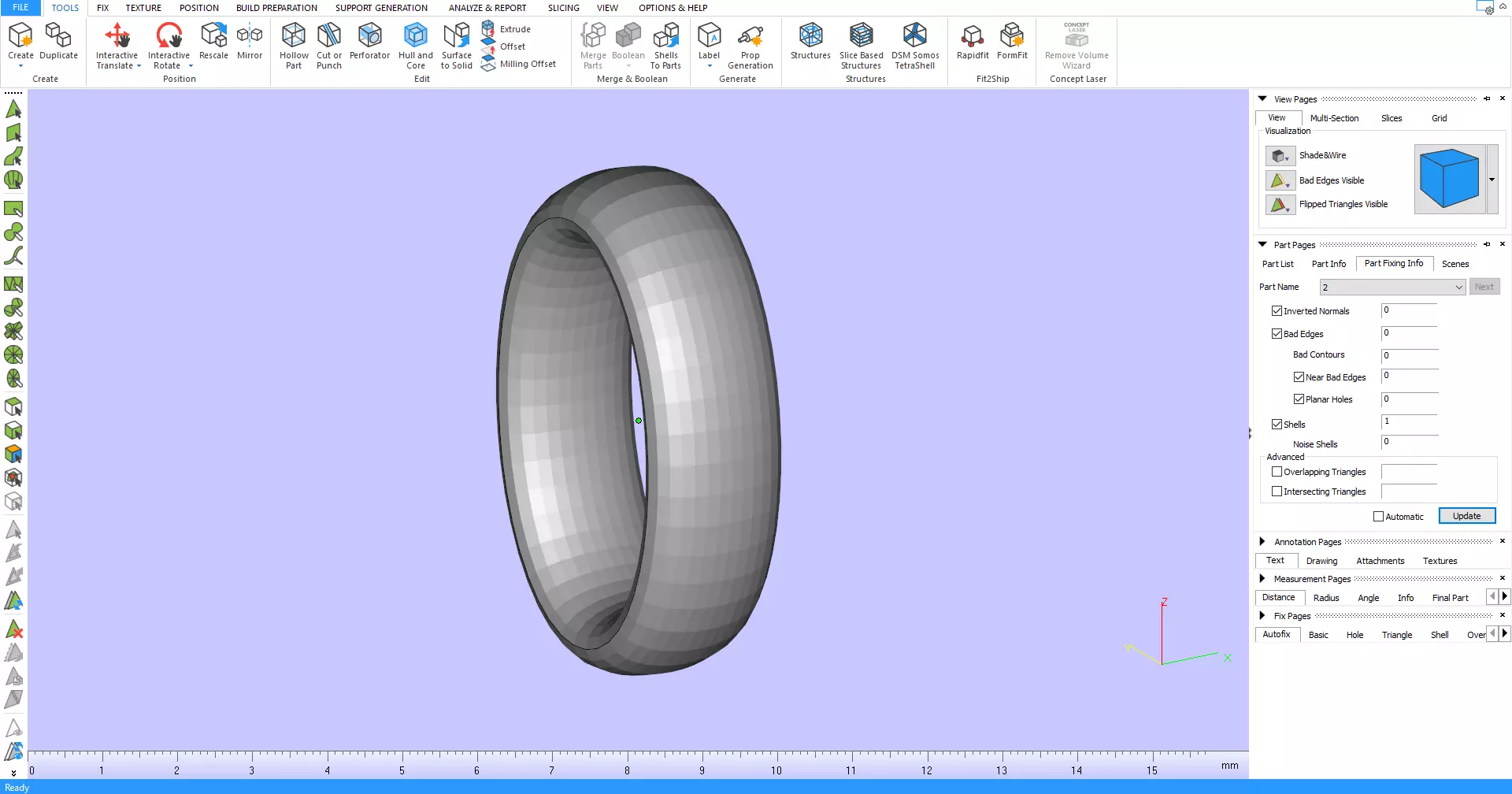Collapse the View Pages panel

(x=1262, y=99)
